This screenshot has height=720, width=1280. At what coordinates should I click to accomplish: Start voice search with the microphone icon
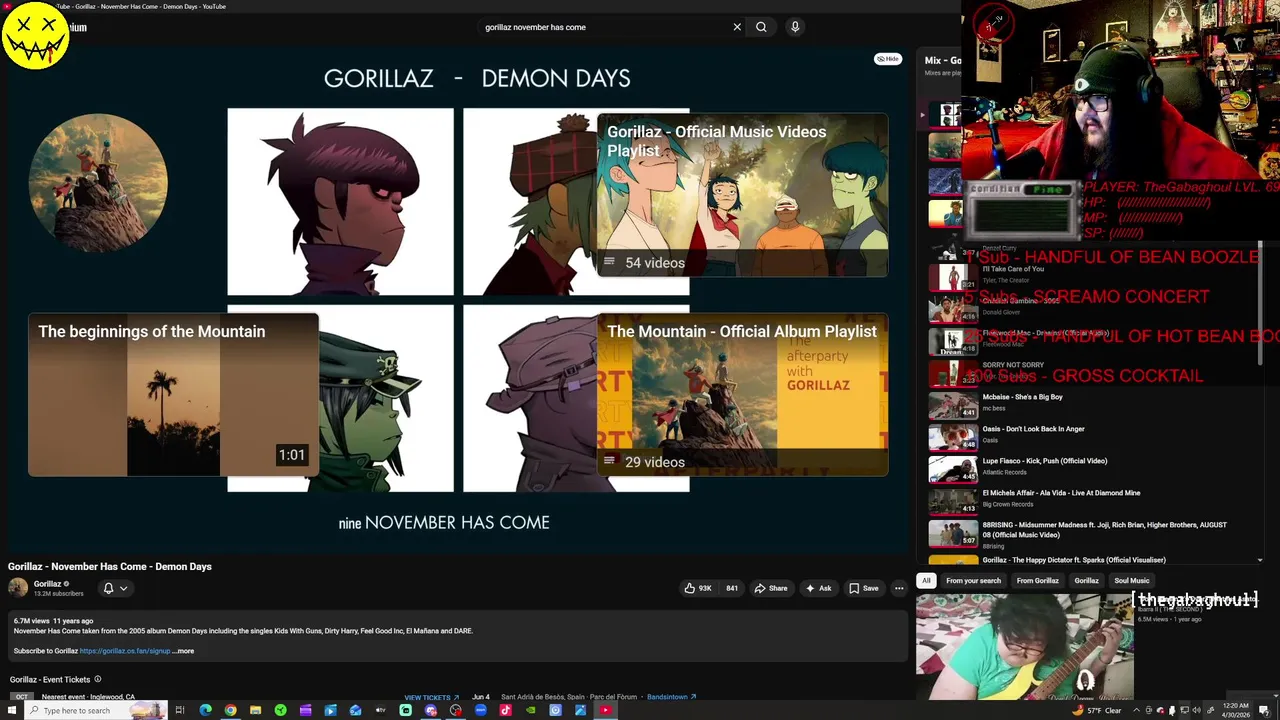pyautogui.click(x=795, y=27)
